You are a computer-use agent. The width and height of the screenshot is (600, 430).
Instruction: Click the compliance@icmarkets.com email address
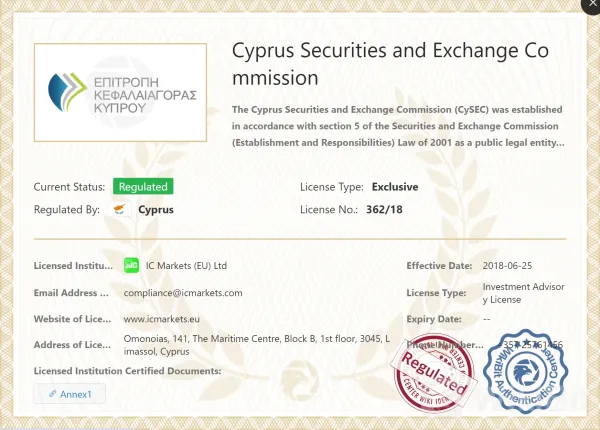click(183, 293)
